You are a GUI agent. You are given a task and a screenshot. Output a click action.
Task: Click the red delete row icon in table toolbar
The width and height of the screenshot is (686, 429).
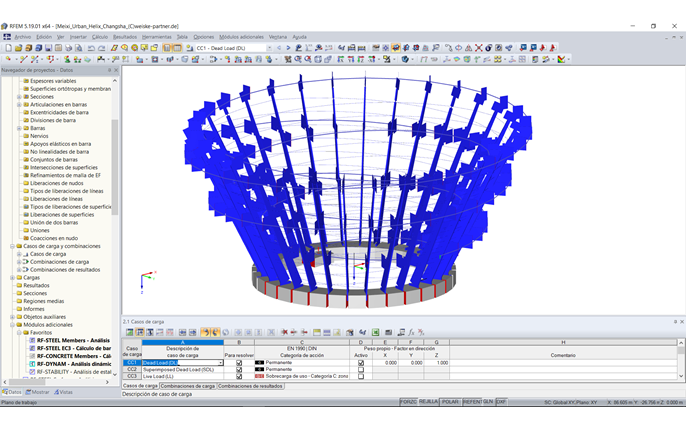284,333
